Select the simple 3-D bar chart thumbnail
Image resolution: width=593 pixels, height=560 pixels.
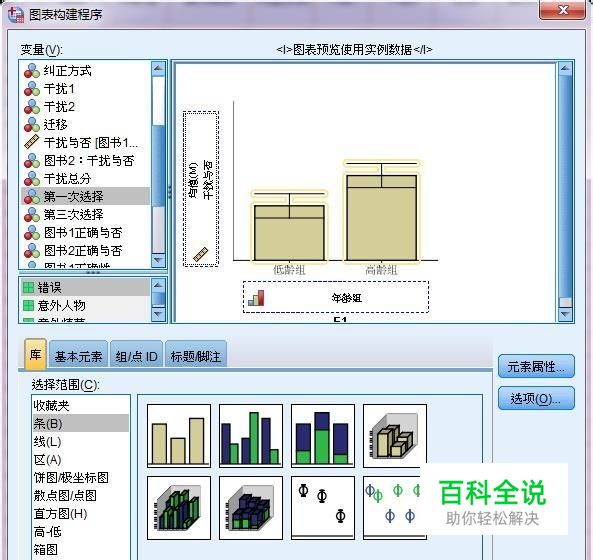(x=395, y=435)
